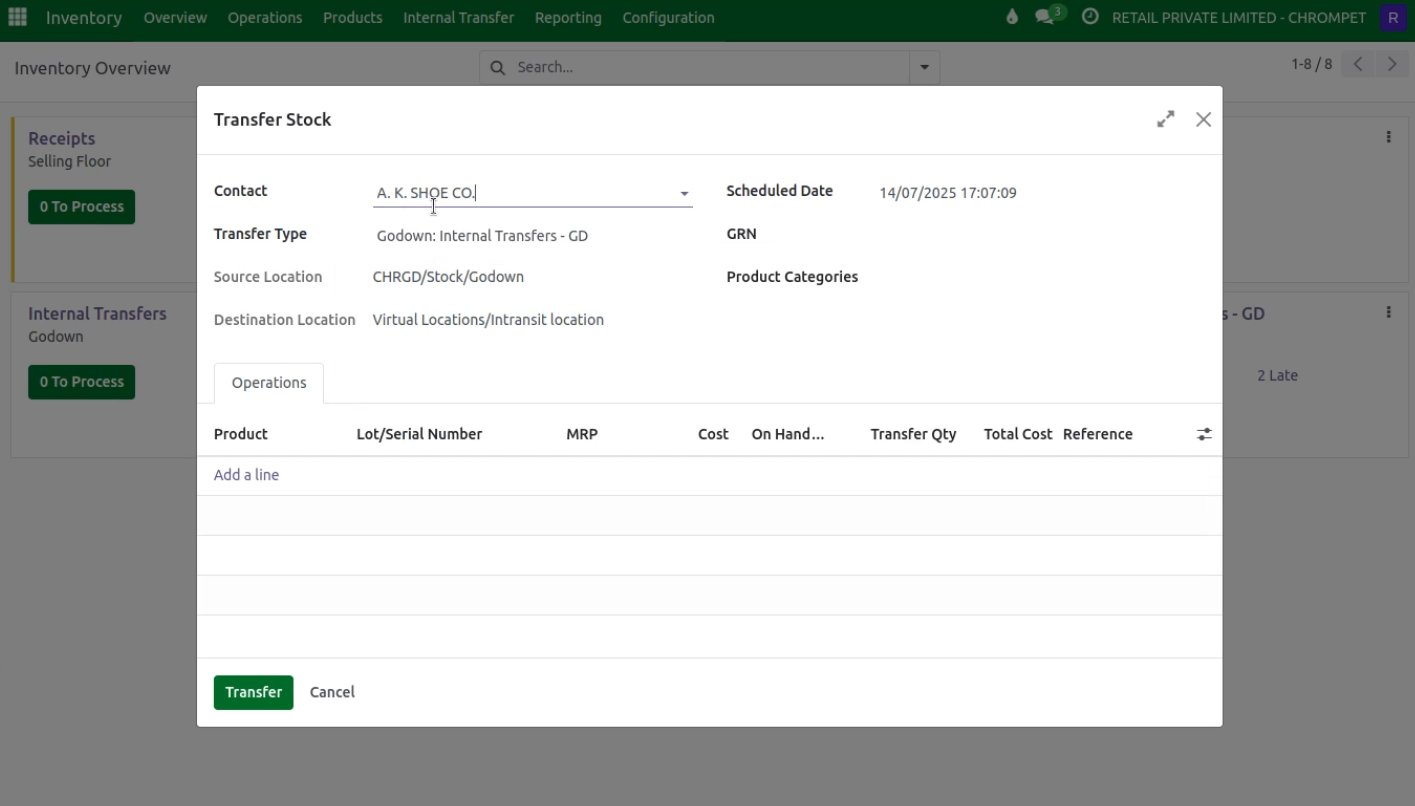This screenshot has width=1415, height=806.
Task: Open the search filters dropdown arrow
Action: (x=923, y=67)
